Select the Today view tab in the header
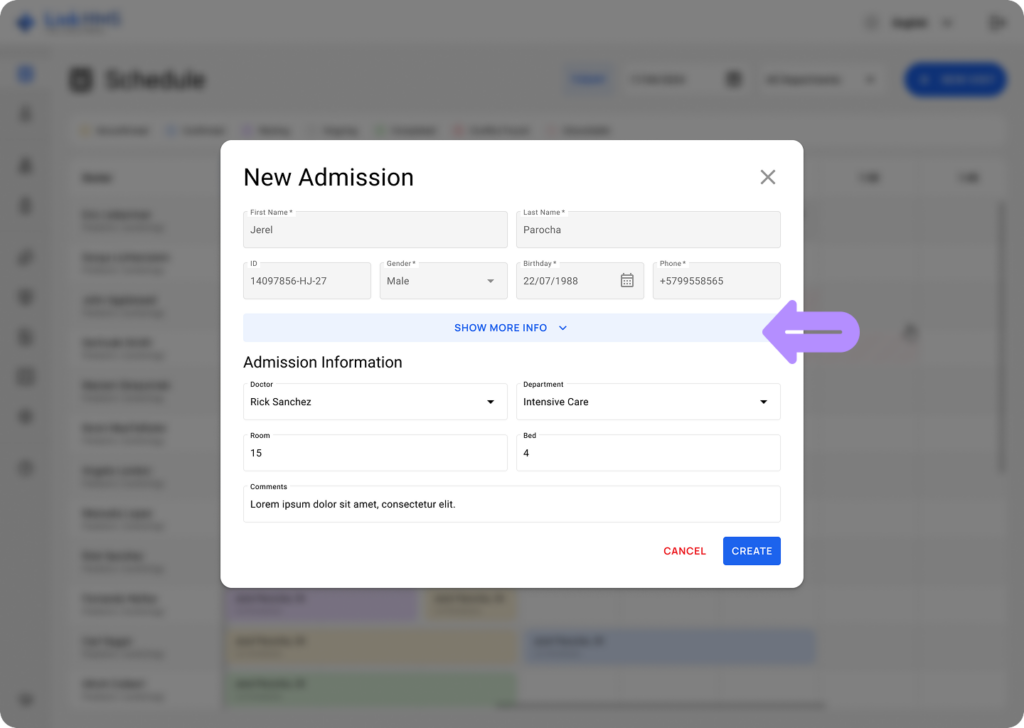The width and height of the screenshot is (1024, 728). [x=589, y=79]
